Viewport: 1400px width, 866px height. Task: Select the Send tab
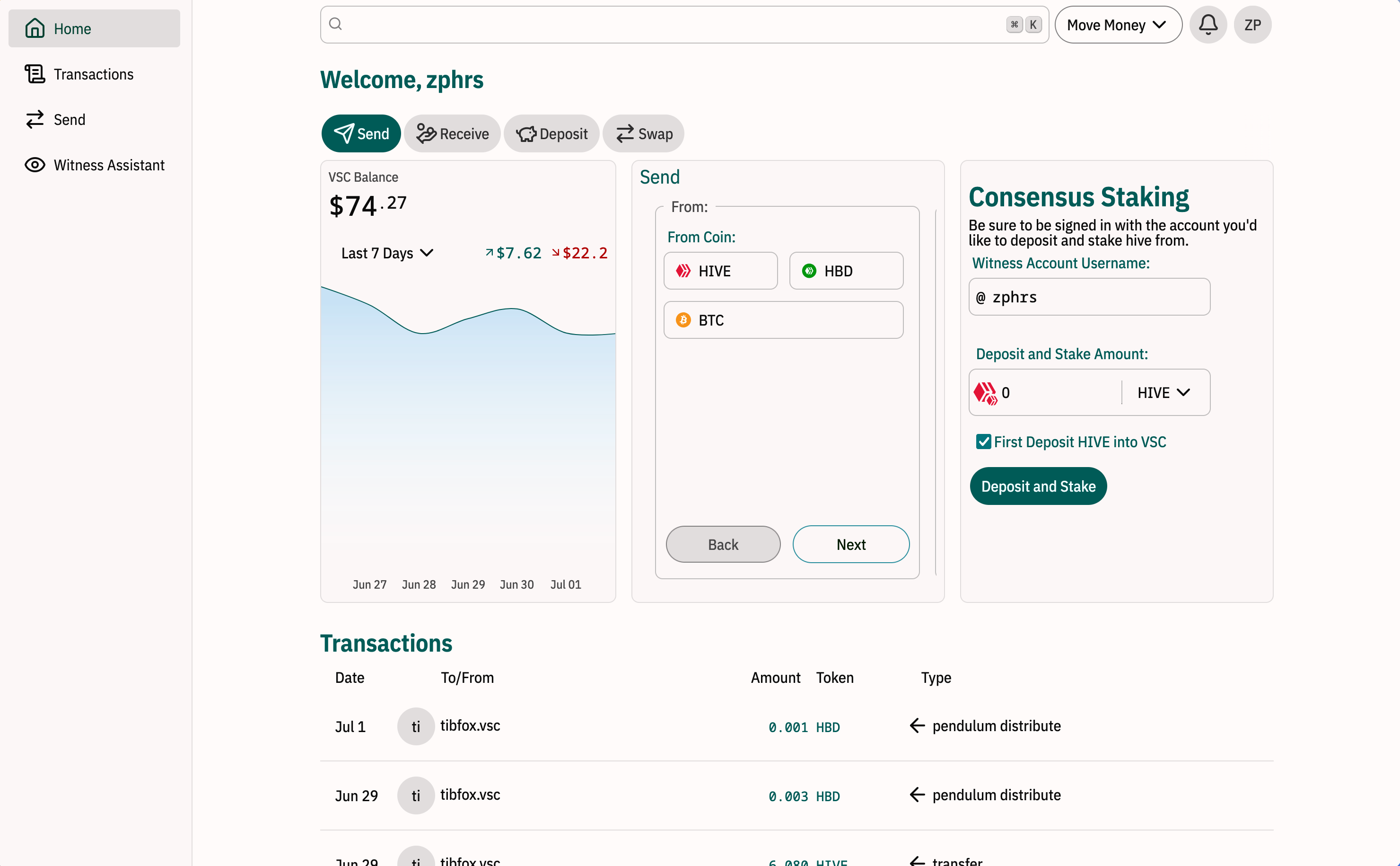(x=360, y=133)
